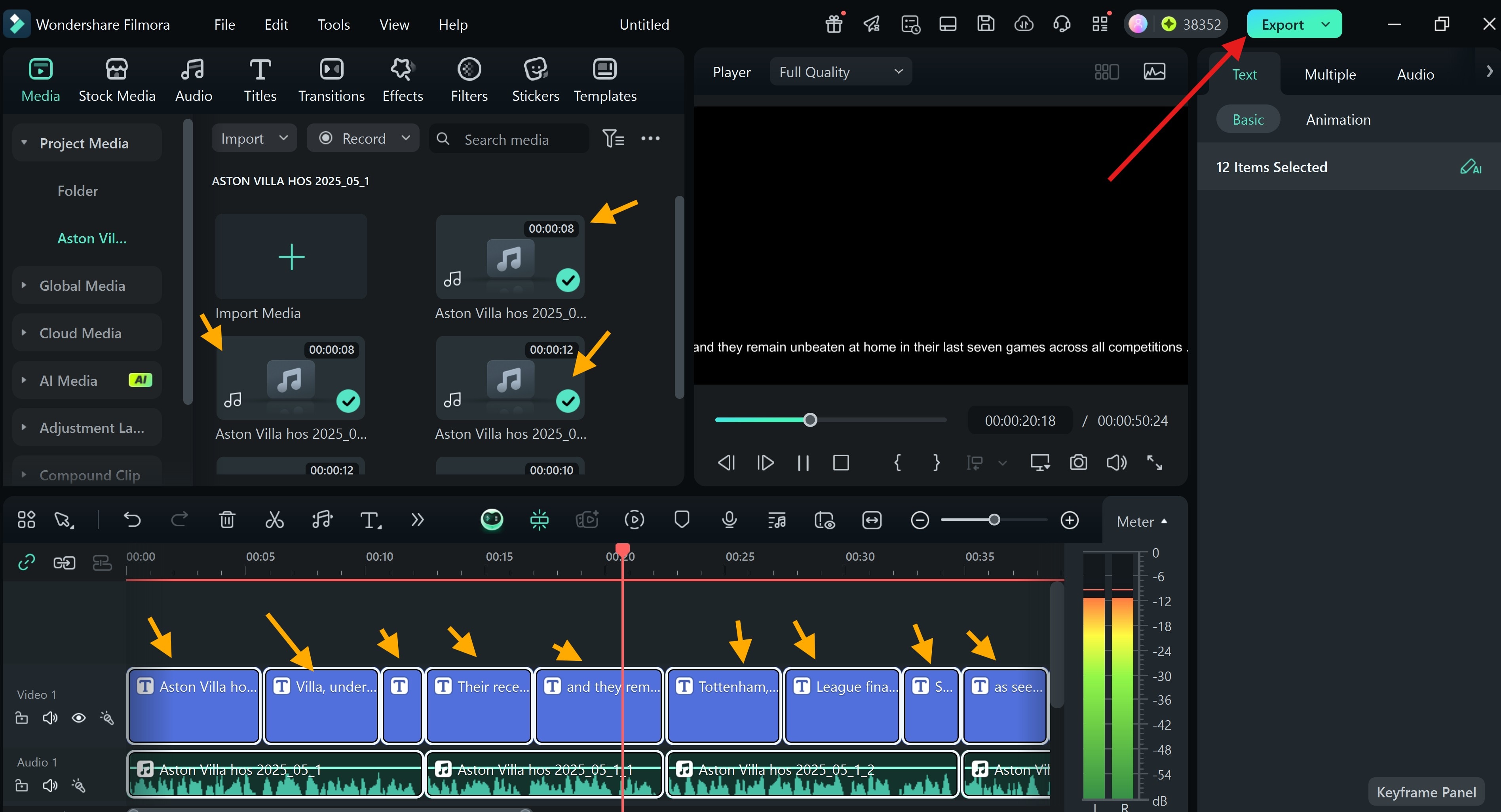Screen dimensions: 1501x812
Task: Click the Search media field
Action: (509, 138)
